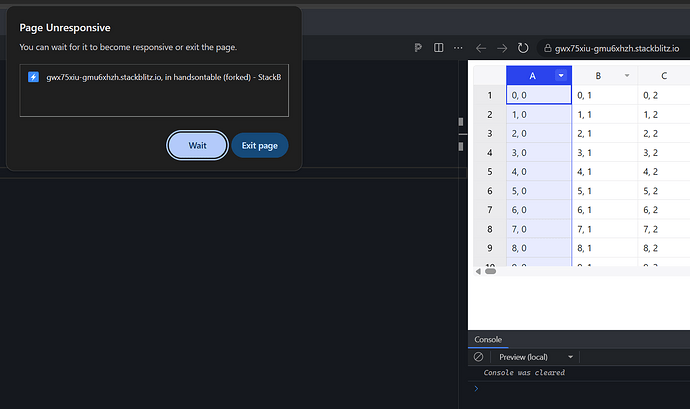Open the Preview (local) context dropdown

pyautogui.click(x=536, y=357)
